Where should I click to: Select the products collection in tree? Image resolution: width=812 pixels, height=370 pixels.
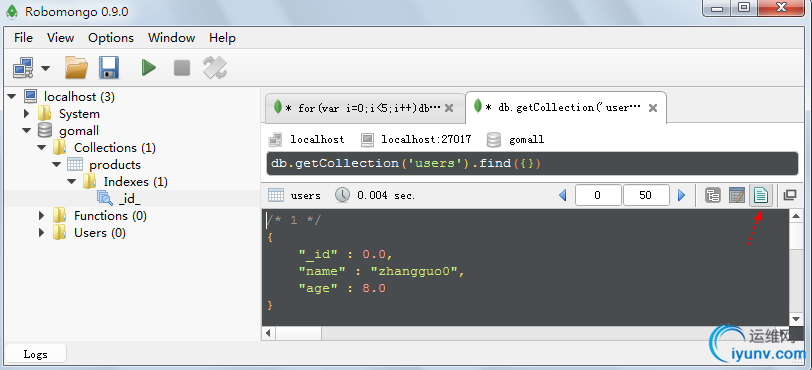(x=114, y=165)
